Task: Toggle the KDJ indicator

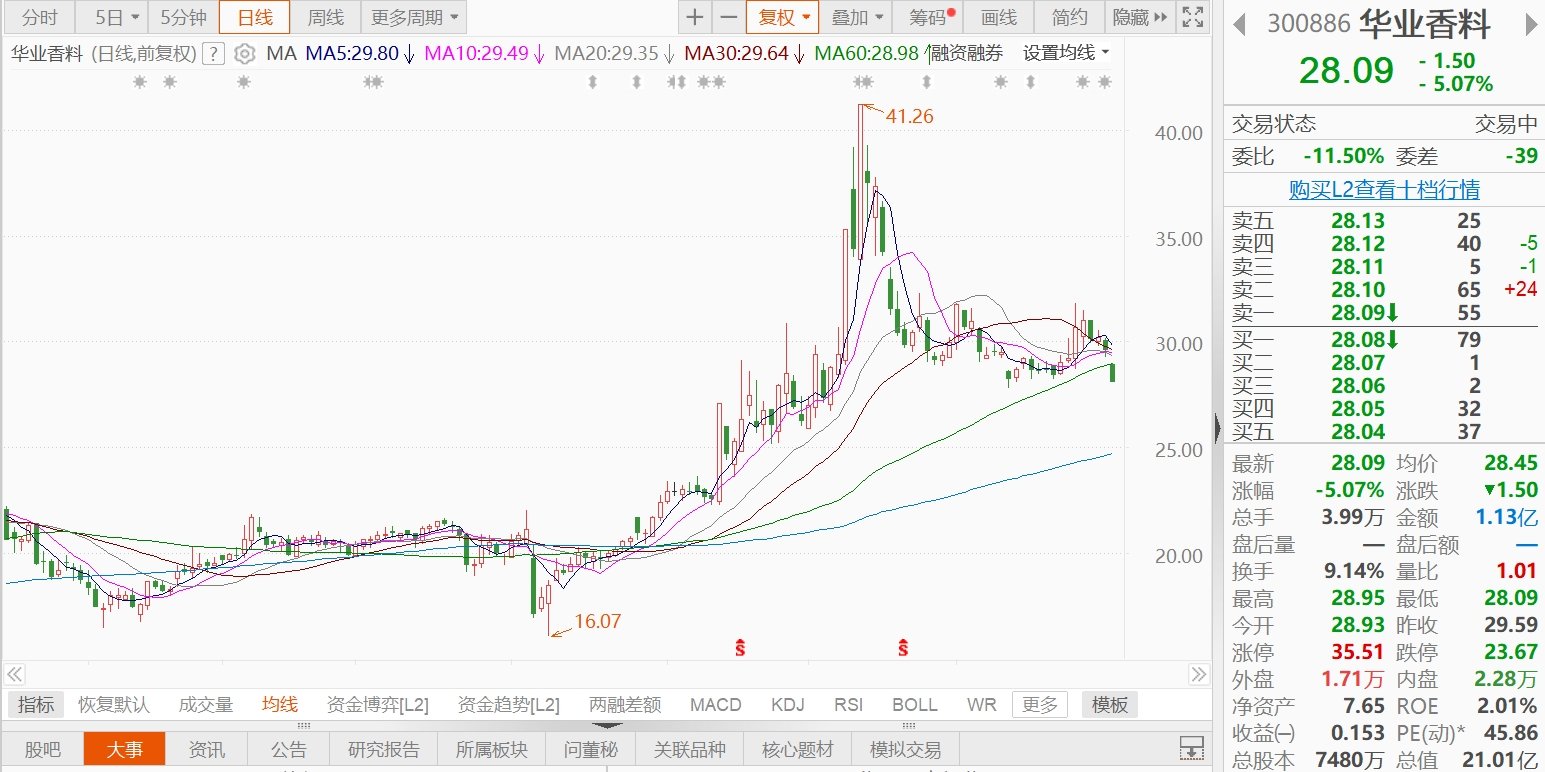Action: click(788, 705)
